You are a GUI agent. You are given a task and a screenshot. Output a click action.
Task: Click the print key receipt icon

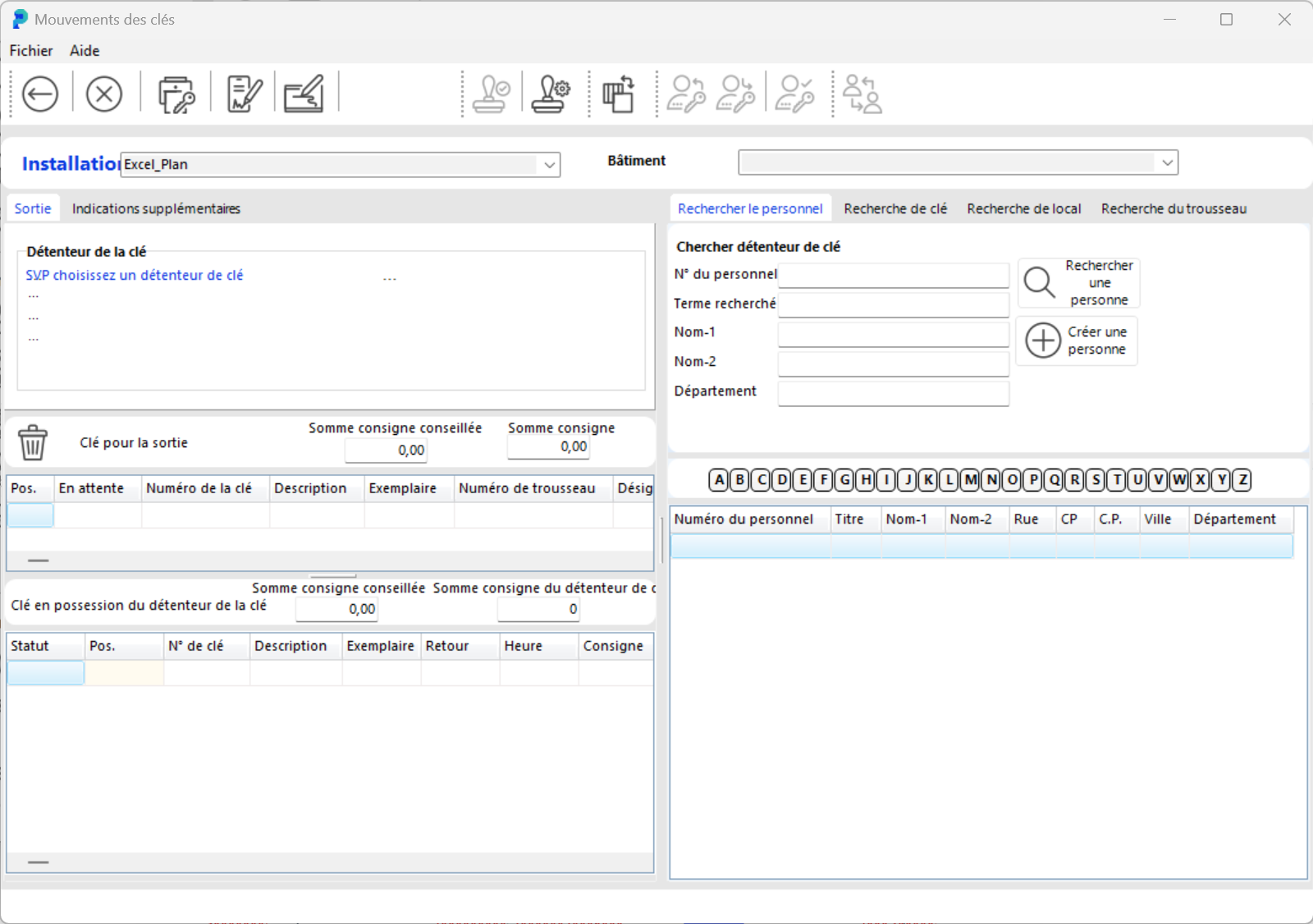(176, 94)
